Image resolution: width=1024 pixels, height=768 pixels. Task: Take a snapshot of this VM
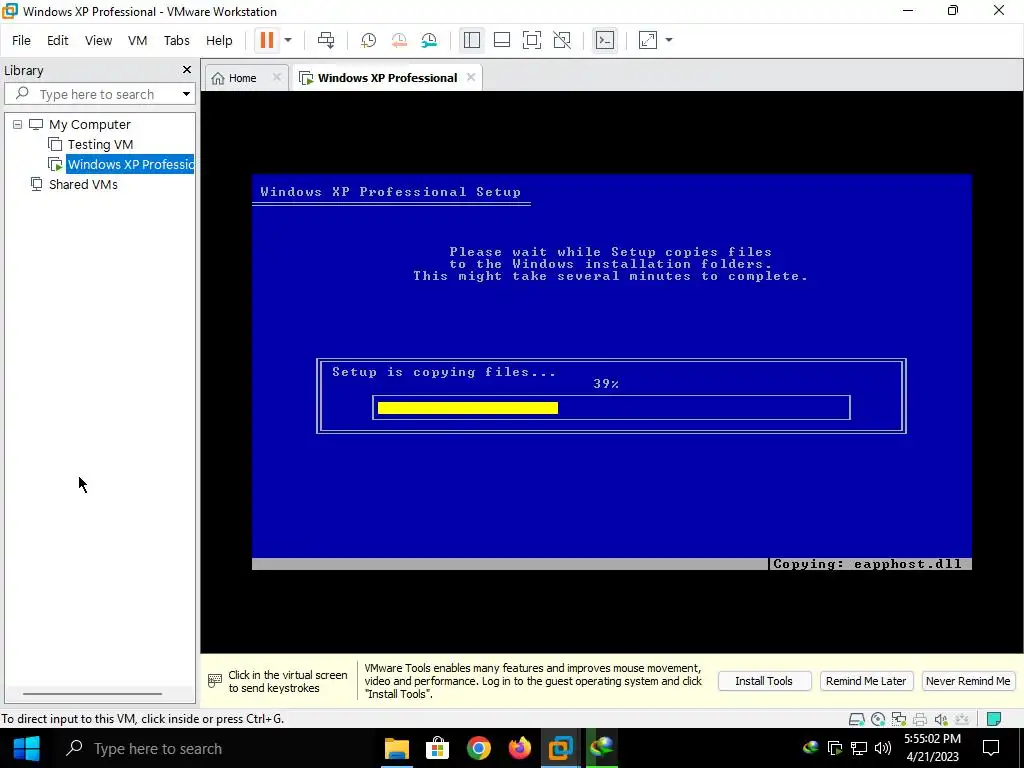coord(368,40)
